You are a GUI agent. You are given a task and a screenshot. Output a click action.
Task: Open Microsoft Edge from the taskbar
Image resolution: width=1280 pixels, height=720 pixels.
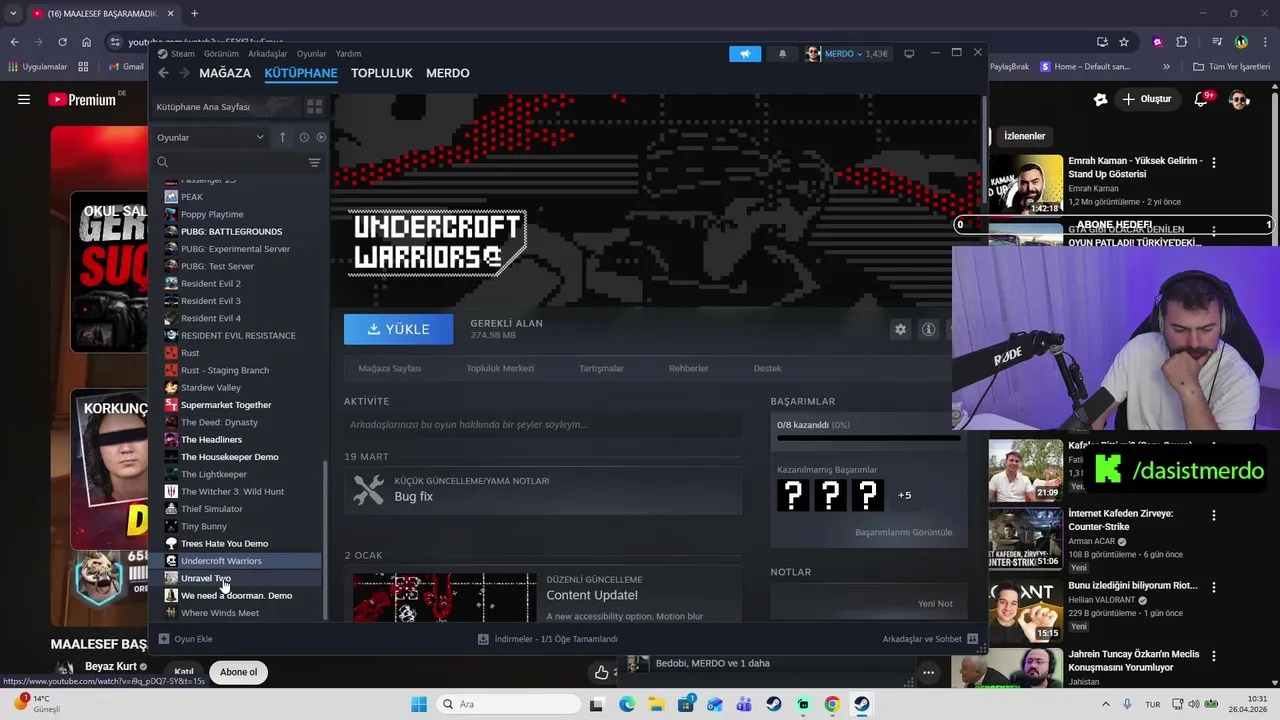[x=627, y=704]
